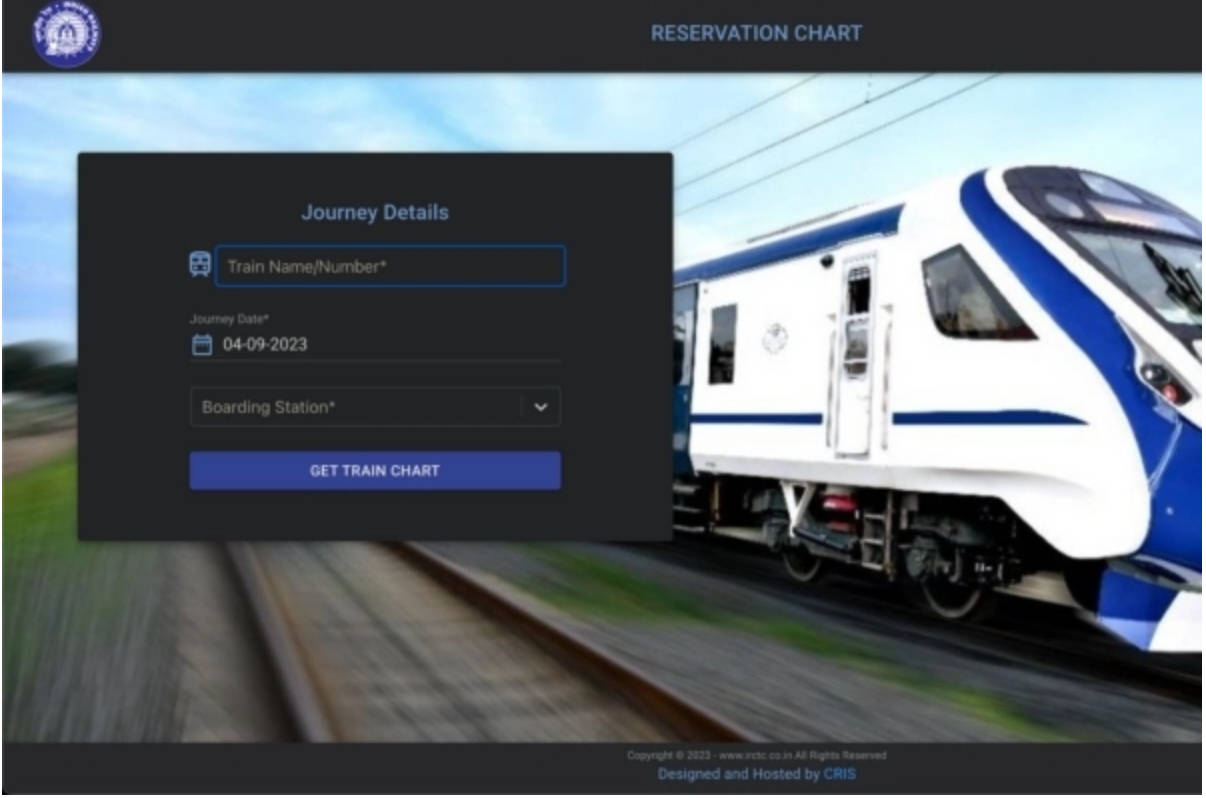Click the Journey Details heading
The height and width of the screenshot is (798, 1206).
click(375, 213)
